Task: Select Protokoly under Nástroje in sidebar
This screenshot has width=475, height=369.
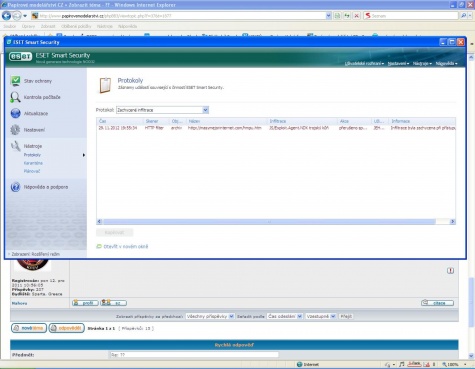Action: point(32,155)
